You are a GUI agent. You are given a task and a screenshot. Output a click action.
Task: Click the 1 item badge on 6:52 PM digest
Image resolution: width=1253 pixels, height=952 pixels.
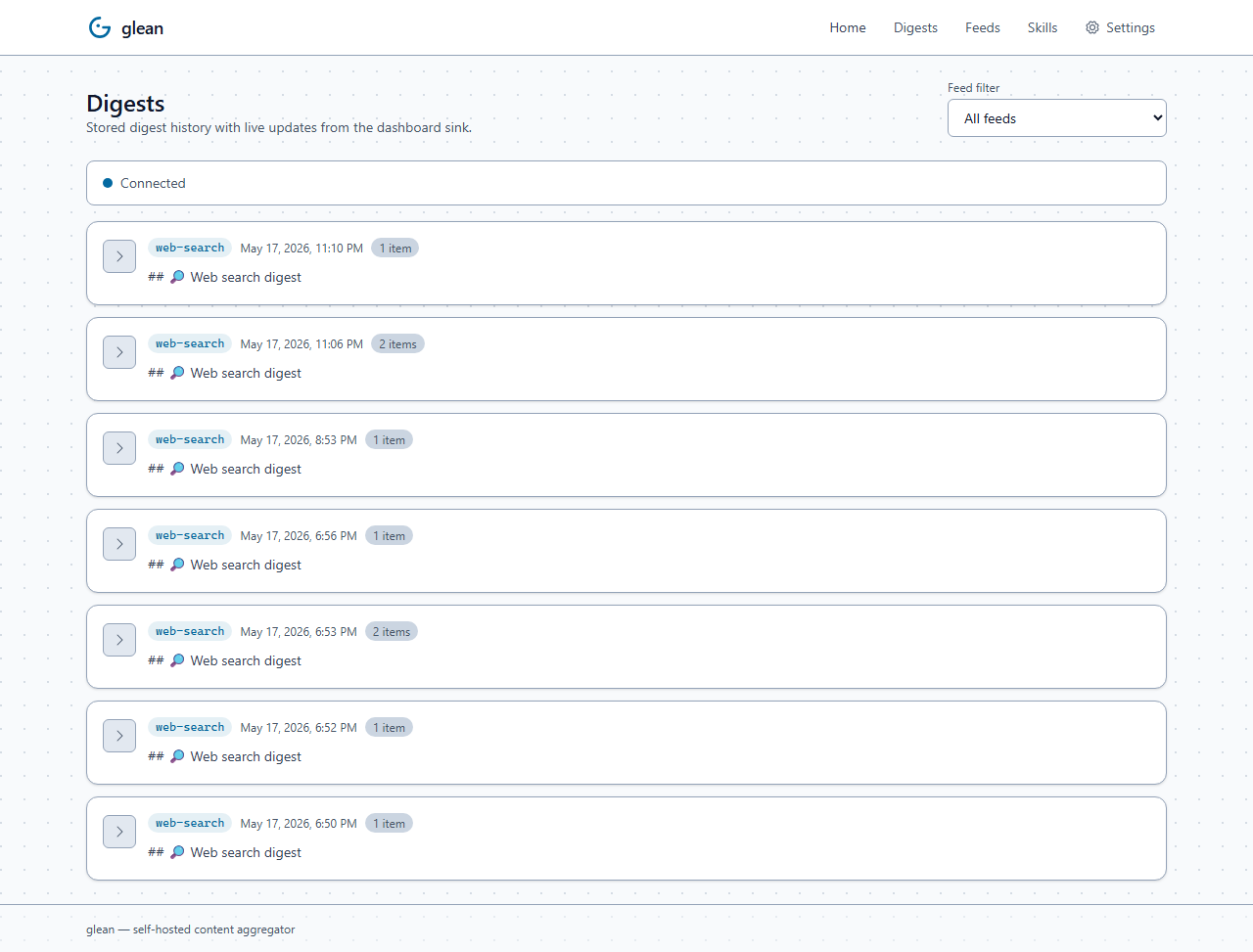point(389,728)
